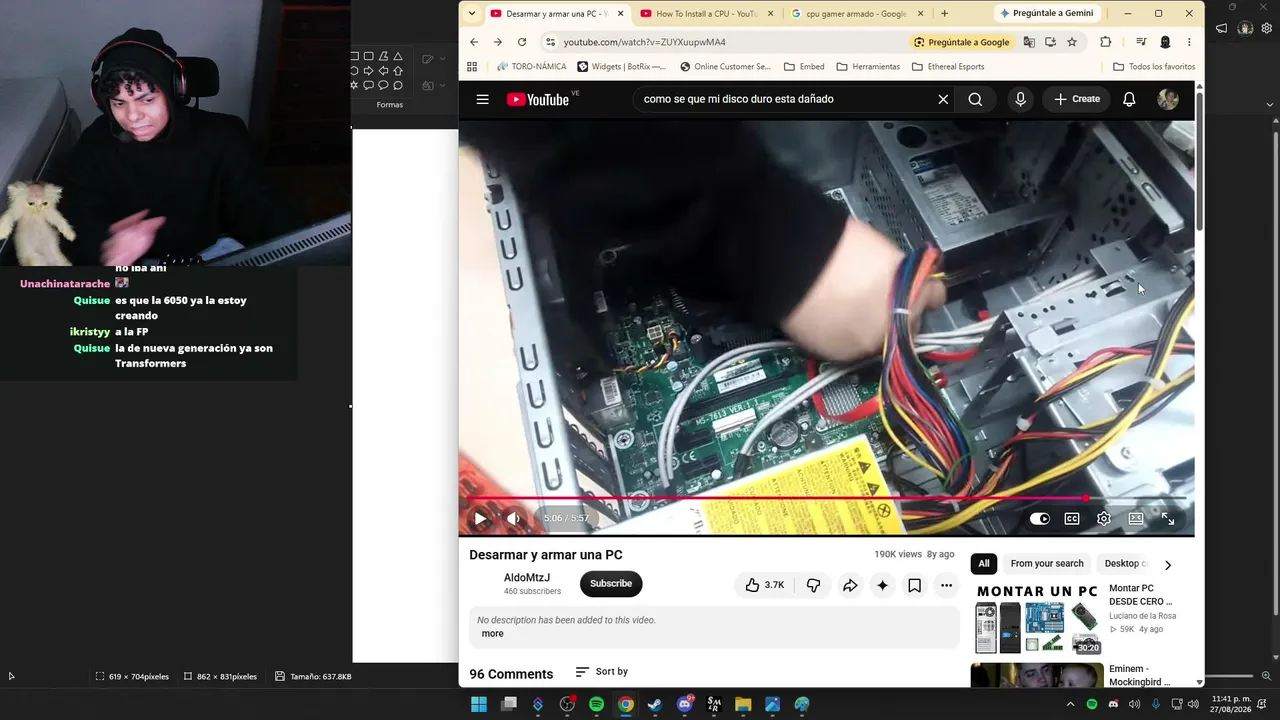
Task: Open the translate page icon
Action: coord(1029,42)
